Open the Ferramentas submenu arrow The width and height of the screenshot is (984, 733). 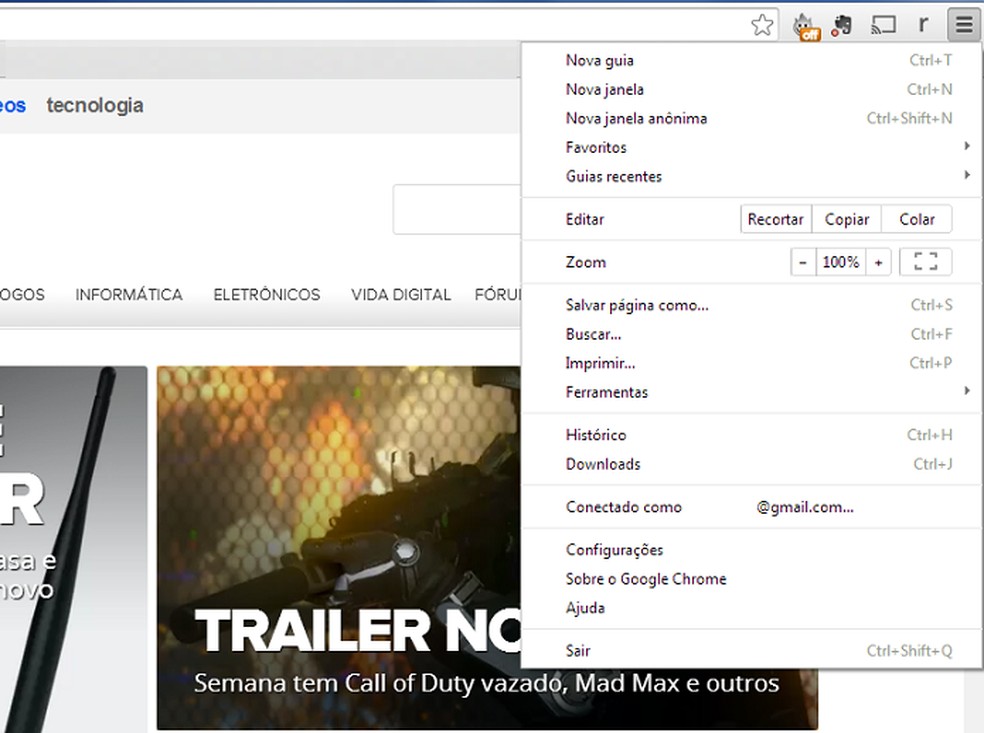[966, 391]
